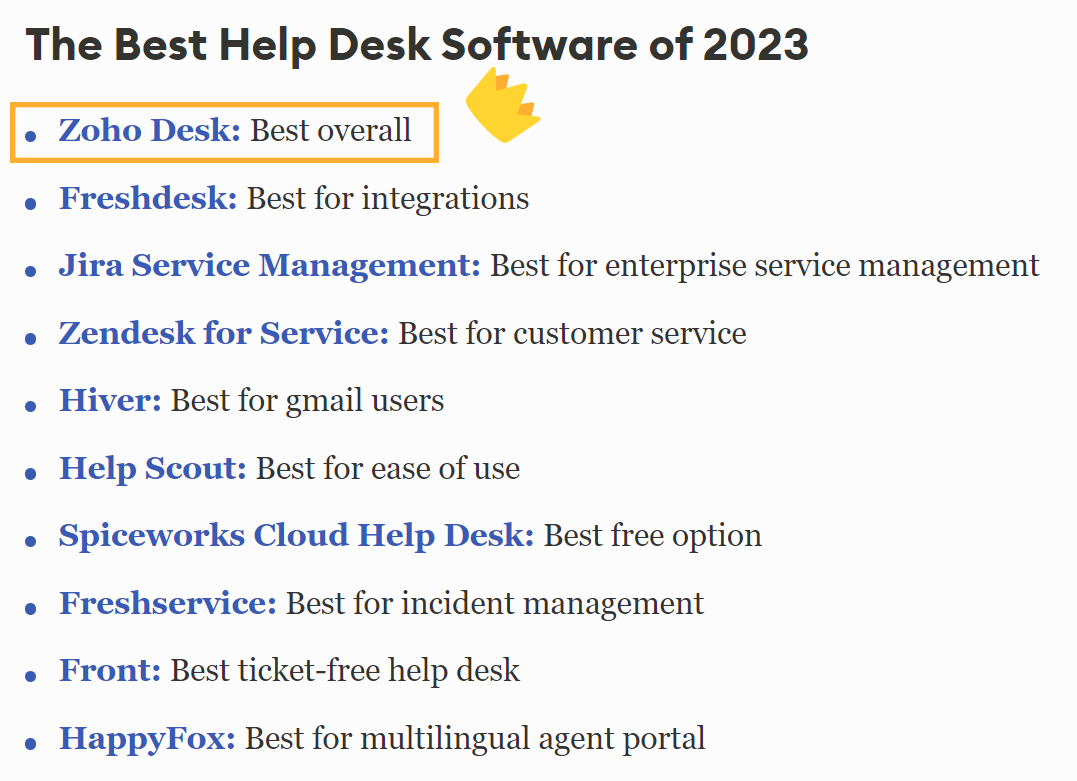Click 'Best ticket-free help desk' text
Image resolution: width=1077 pixels, height=781 pixels.
[x=345, y=671]
